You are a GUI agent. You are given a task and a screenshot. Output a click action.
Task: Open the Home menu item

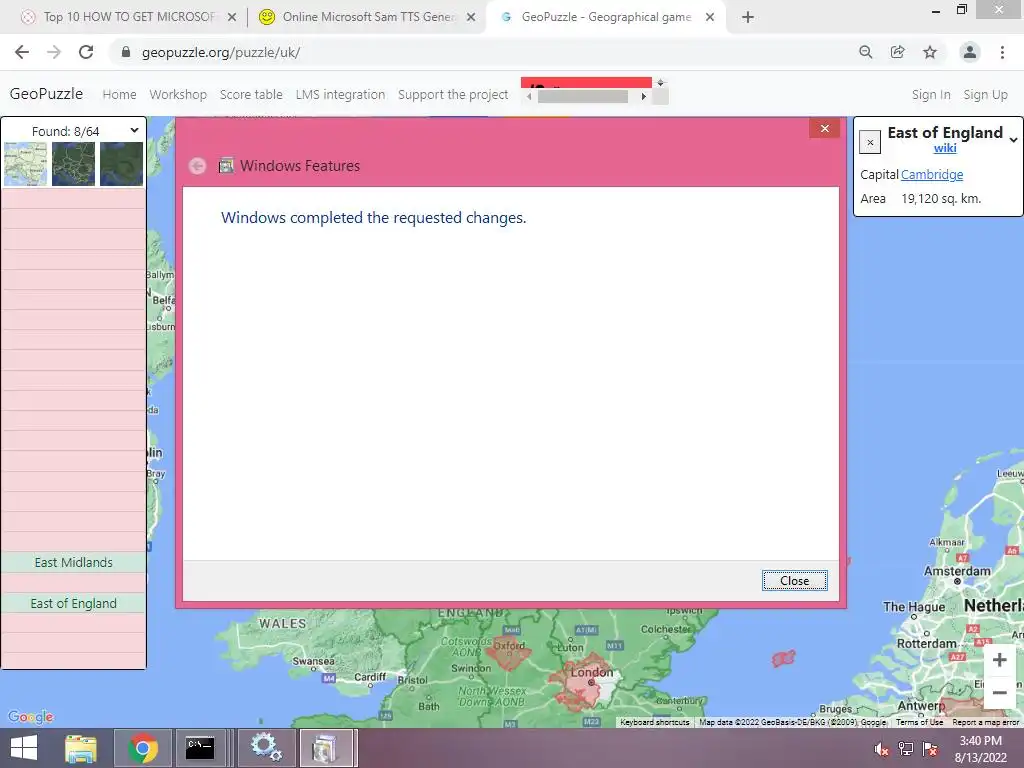[120, 94]
